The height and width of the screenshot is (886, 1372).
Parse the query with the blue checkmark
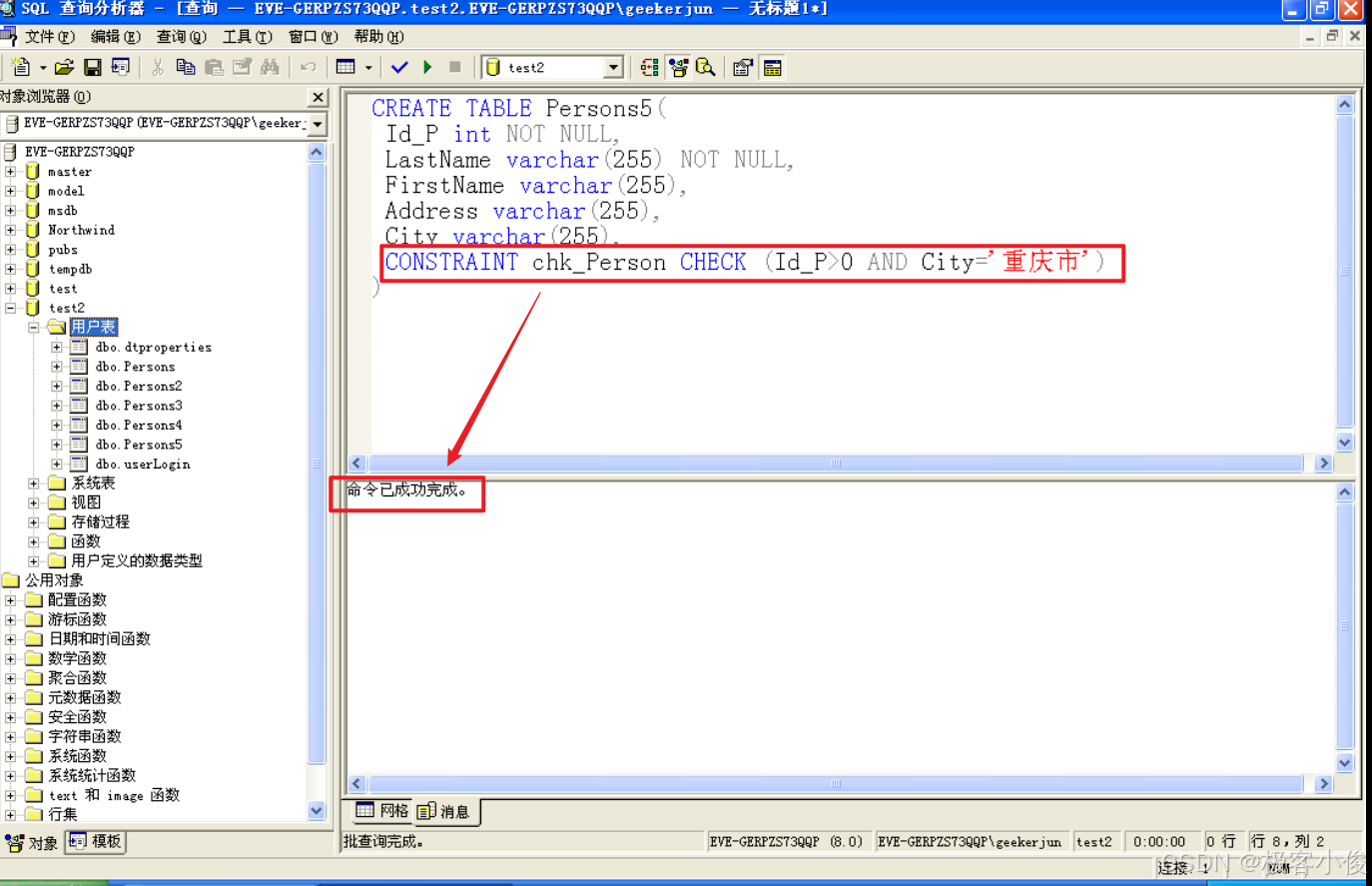pyautogui.click(x=399, y=67)
